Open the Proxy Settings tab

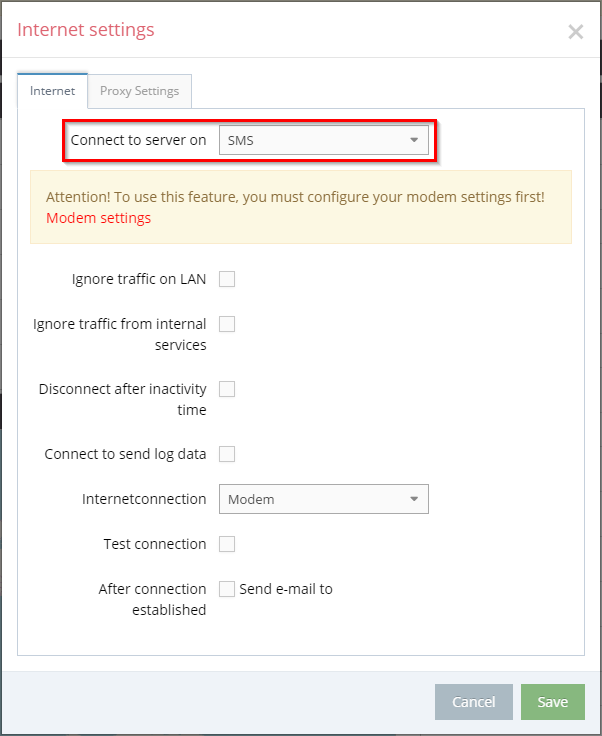139,91
